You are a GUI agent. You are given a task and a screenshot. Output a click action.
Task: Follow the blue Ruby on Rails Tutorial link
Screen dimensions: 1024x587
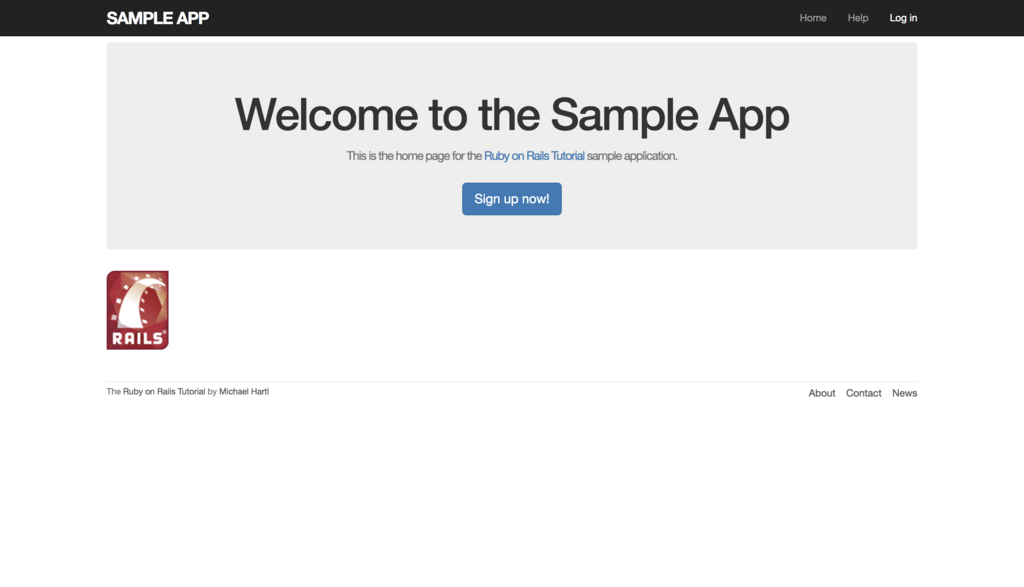(x=534, y=156)
